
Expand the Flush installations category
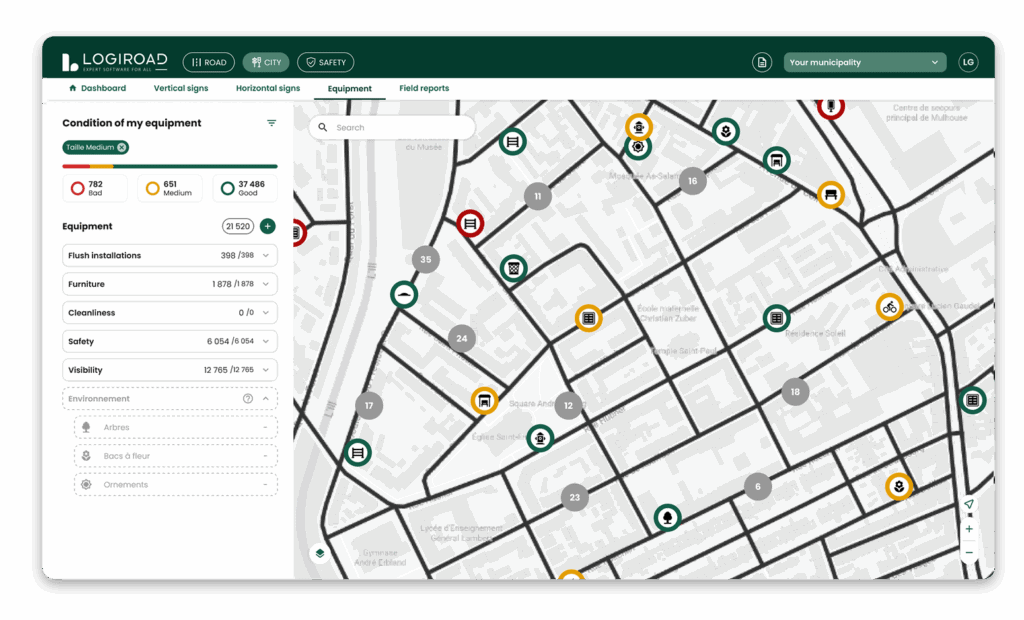(266, 256)
